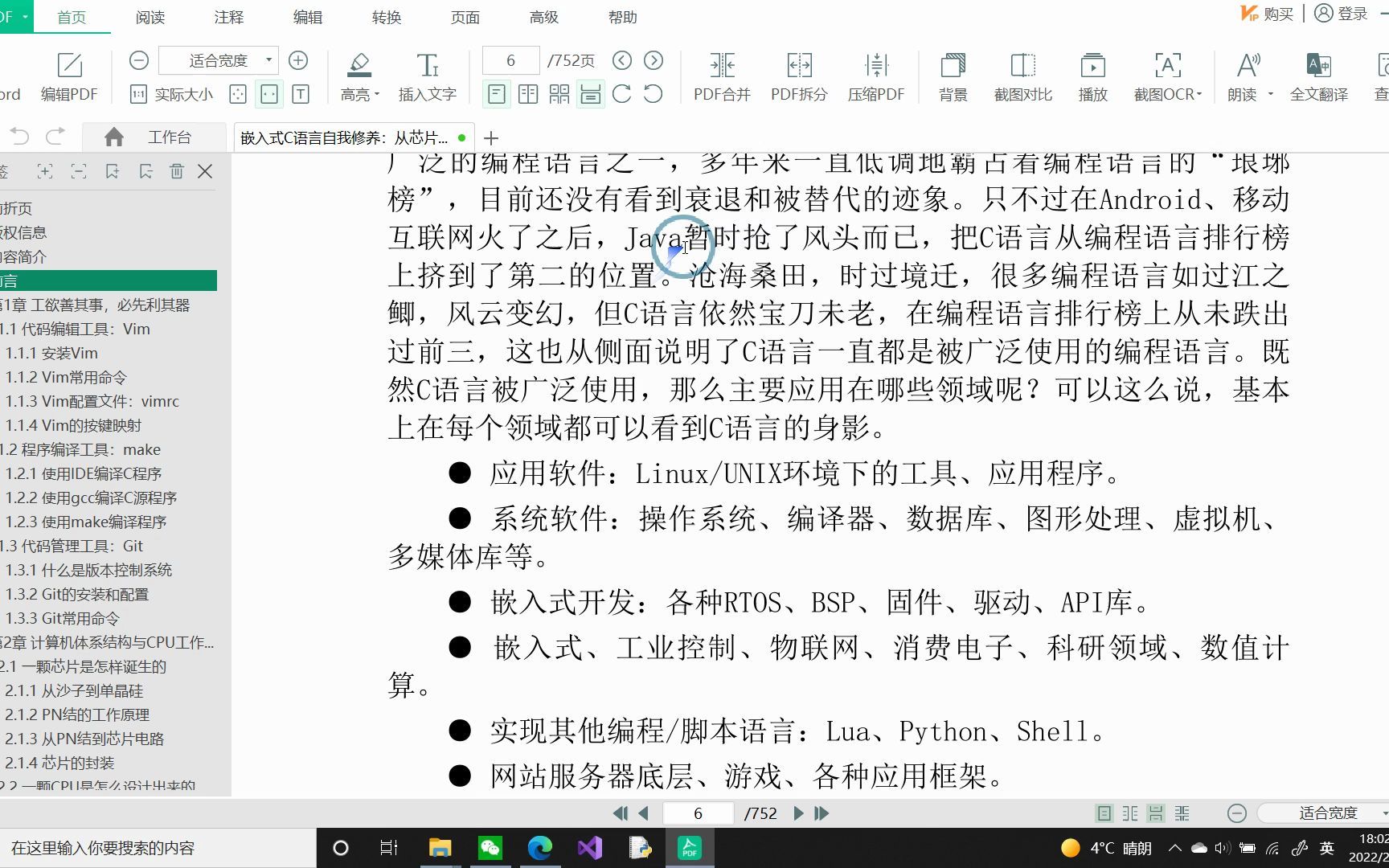1389x868 pixels.
Task: Switch to the 首页 tab
Action: point(72,17)
